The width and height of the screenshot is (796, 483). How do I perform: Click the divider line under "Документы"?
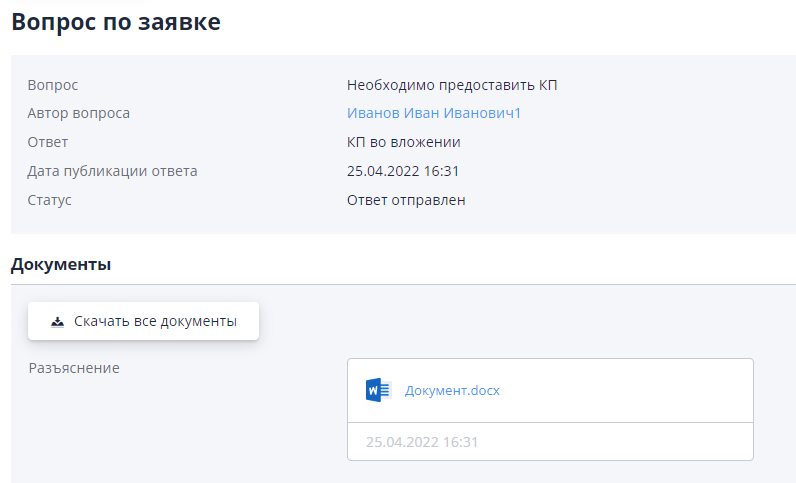pyautogui.click(x=400, y=284)
